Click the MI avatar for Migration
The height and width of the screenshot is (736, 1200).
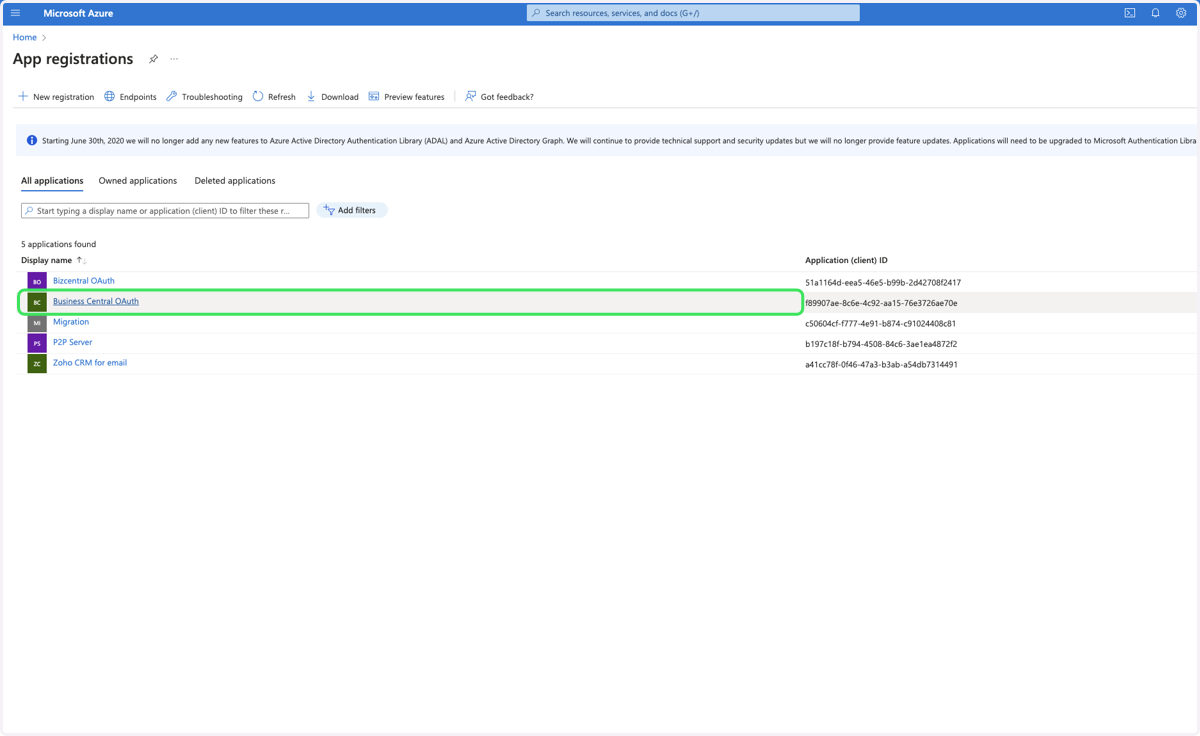click(37, 323)
